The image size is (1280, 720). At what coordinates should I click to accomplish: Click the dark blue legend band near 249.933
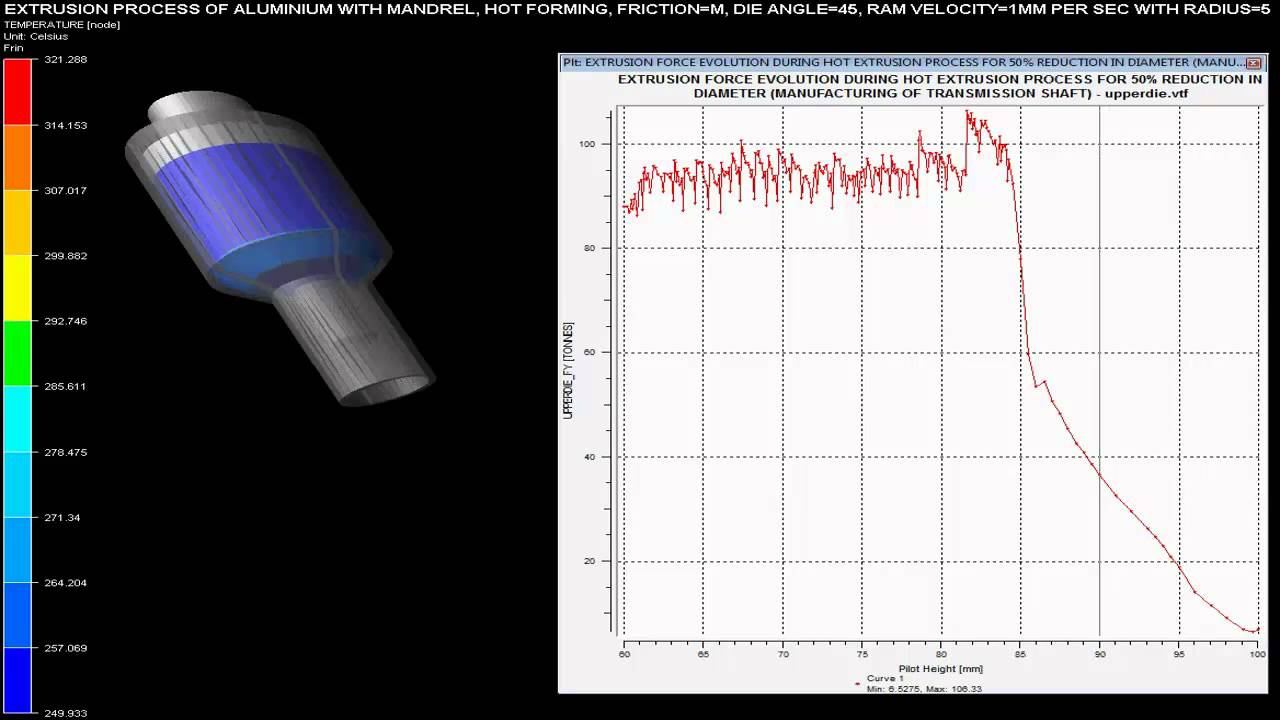coord(17,680)
